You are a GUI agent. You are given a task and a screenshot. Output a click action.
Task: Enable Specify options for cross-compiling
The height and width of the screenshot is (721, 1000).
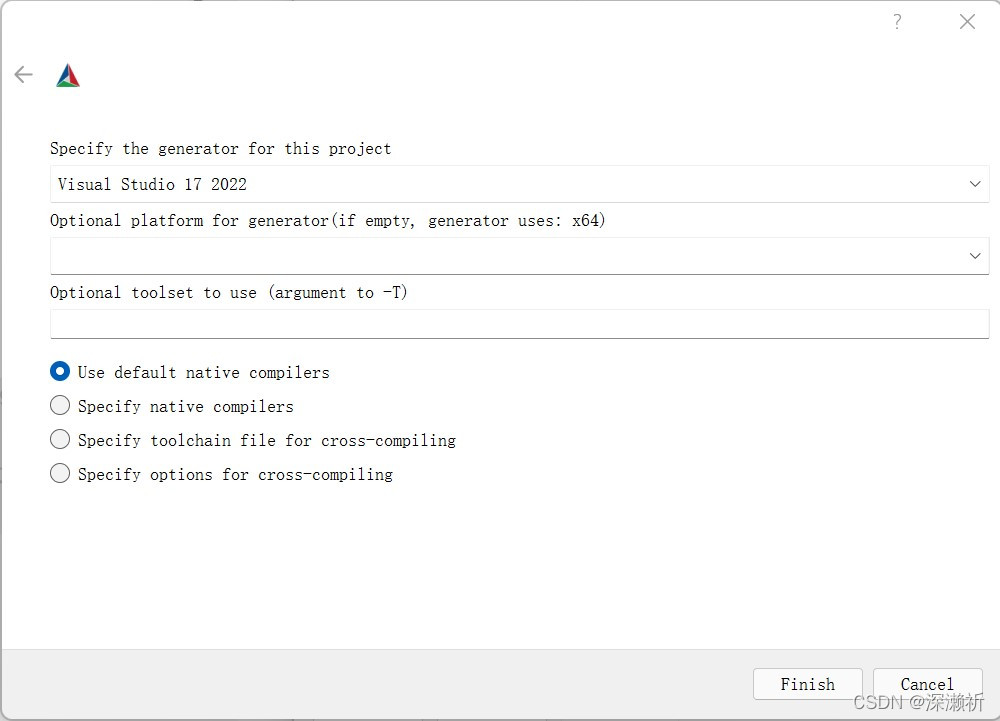point(60,473)
